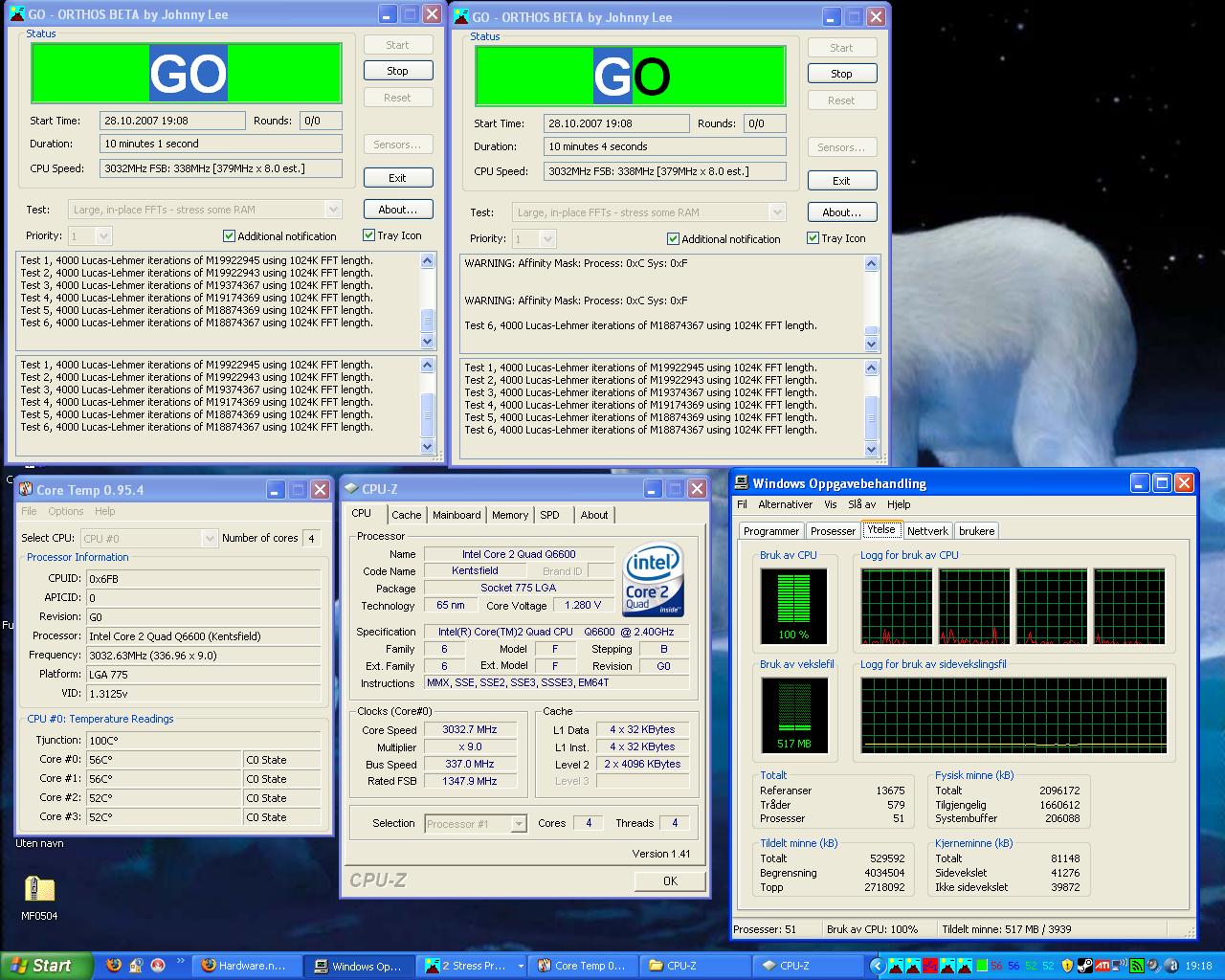Switch to Cache tab in CPU-Z
This screenshot has width=1225, height=980.
(x=406, y=515)
